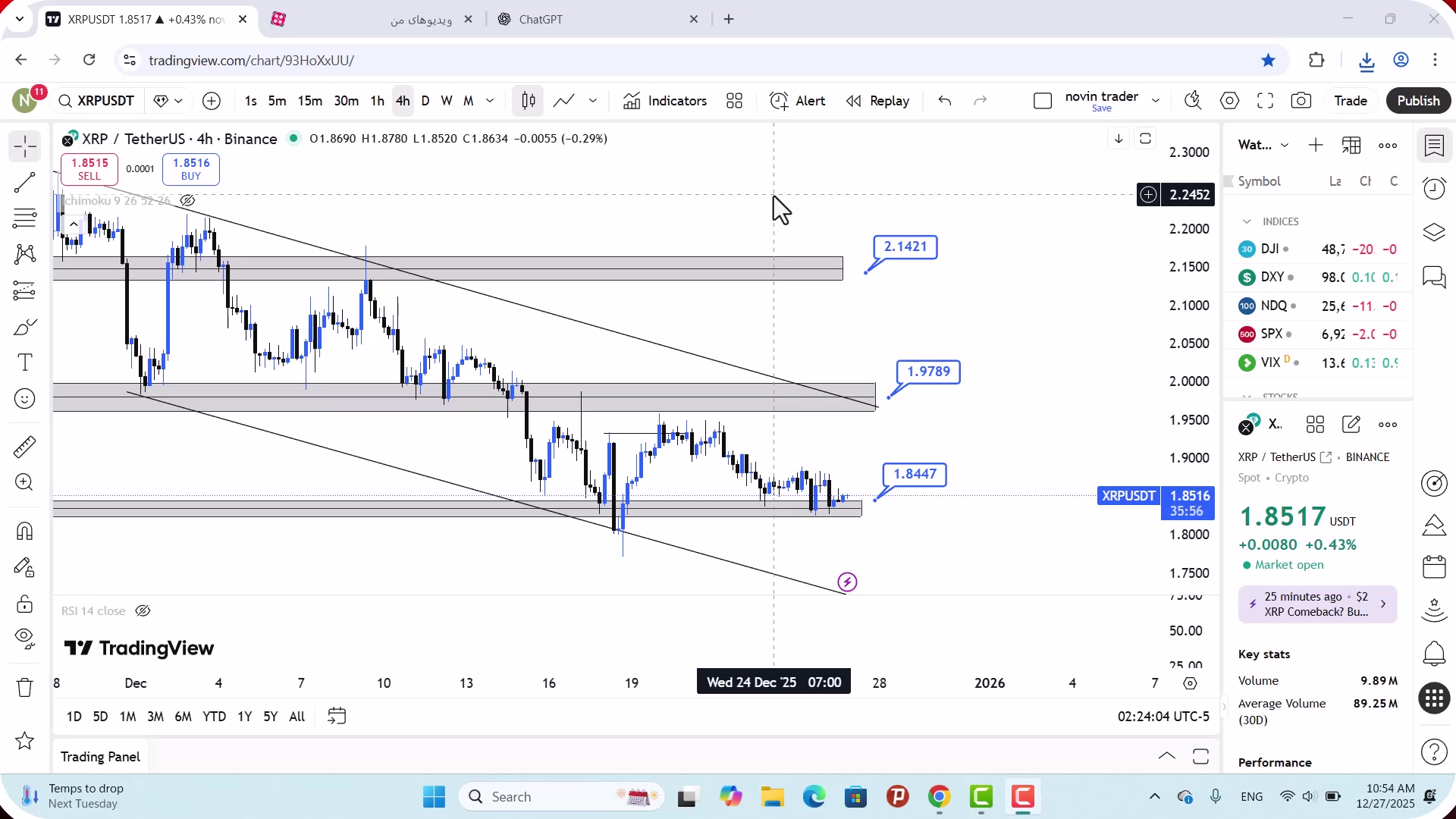Open the novin trader layout dropdown

[1156, 101]
